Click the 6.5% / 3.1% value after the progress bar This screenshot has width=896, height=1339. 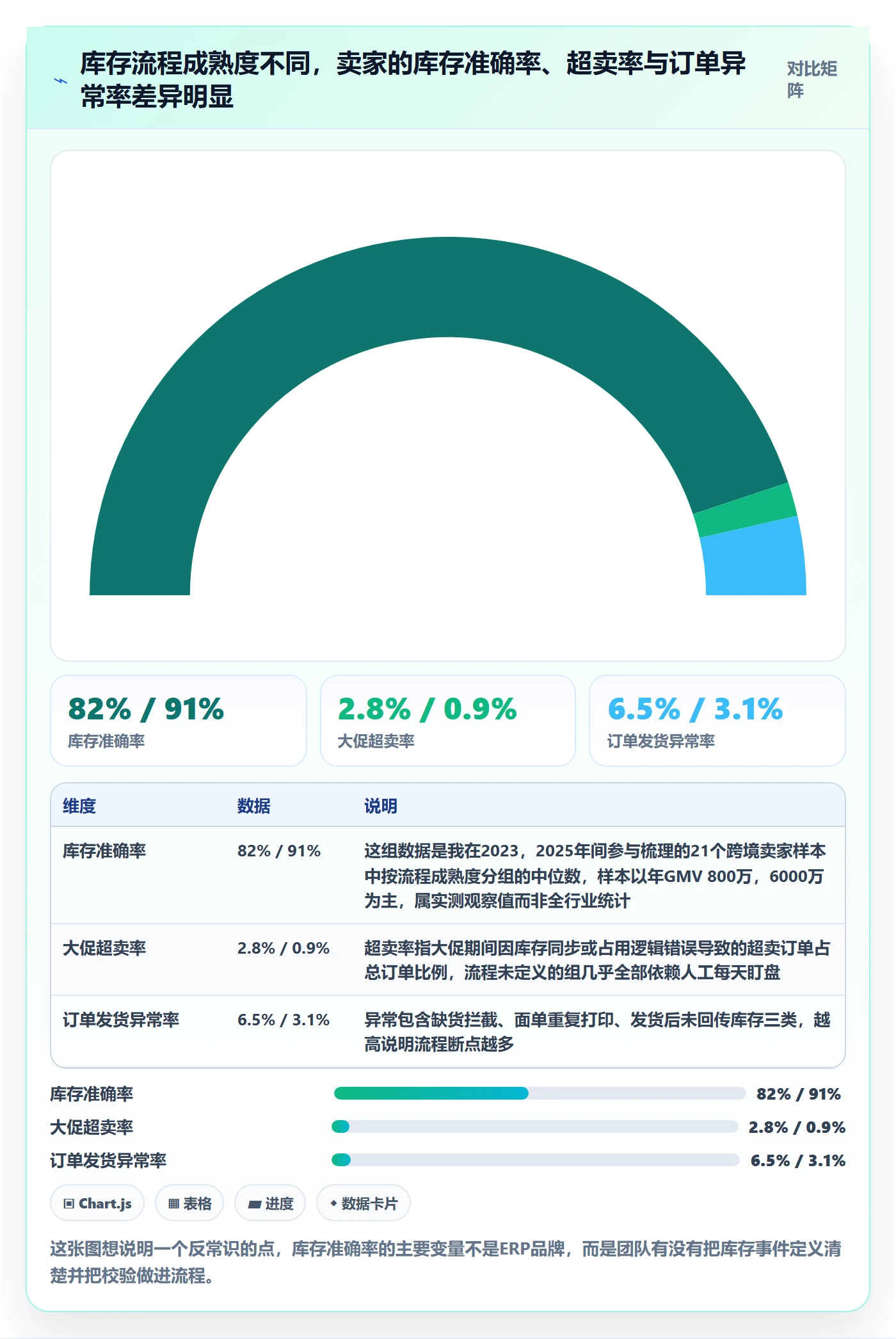pos(798,1160)
